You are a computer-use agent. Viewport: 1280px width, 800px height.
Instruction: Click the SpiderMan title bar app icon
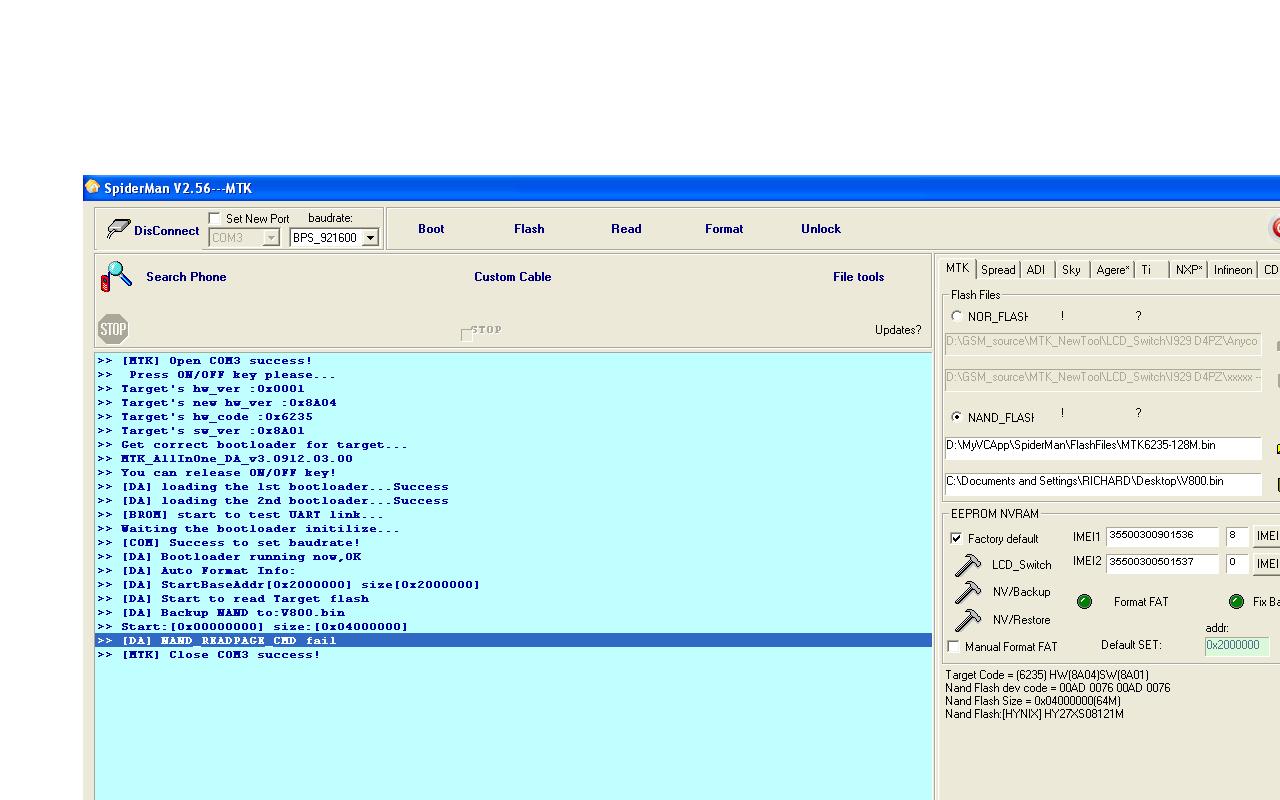[93, 188]
